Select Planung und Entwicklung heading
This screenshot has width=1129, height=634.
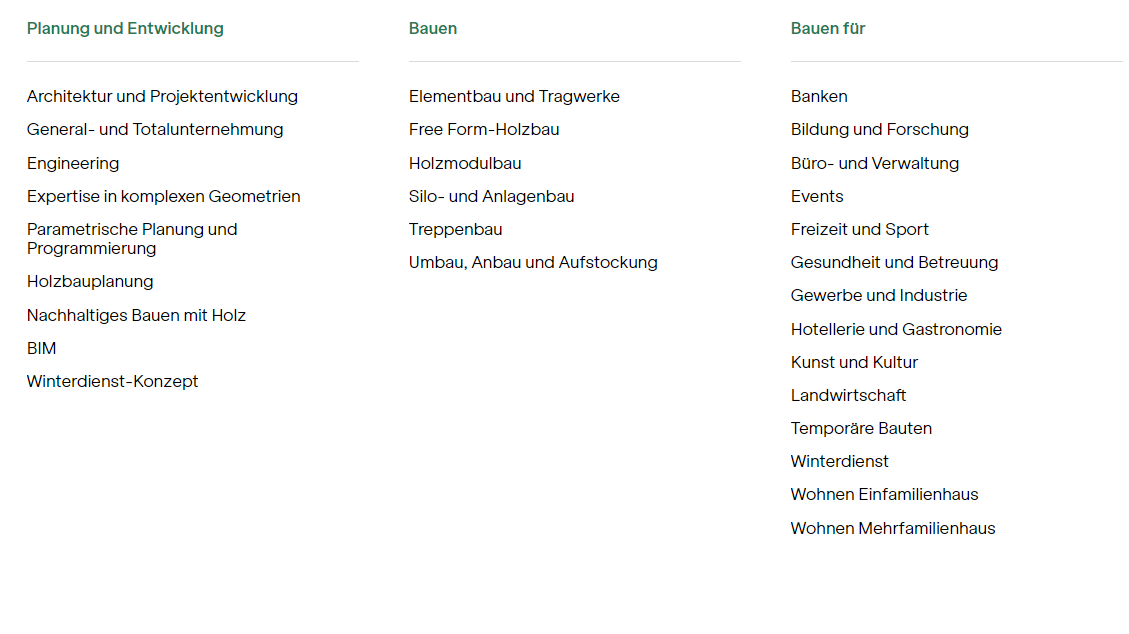(125, 28)
